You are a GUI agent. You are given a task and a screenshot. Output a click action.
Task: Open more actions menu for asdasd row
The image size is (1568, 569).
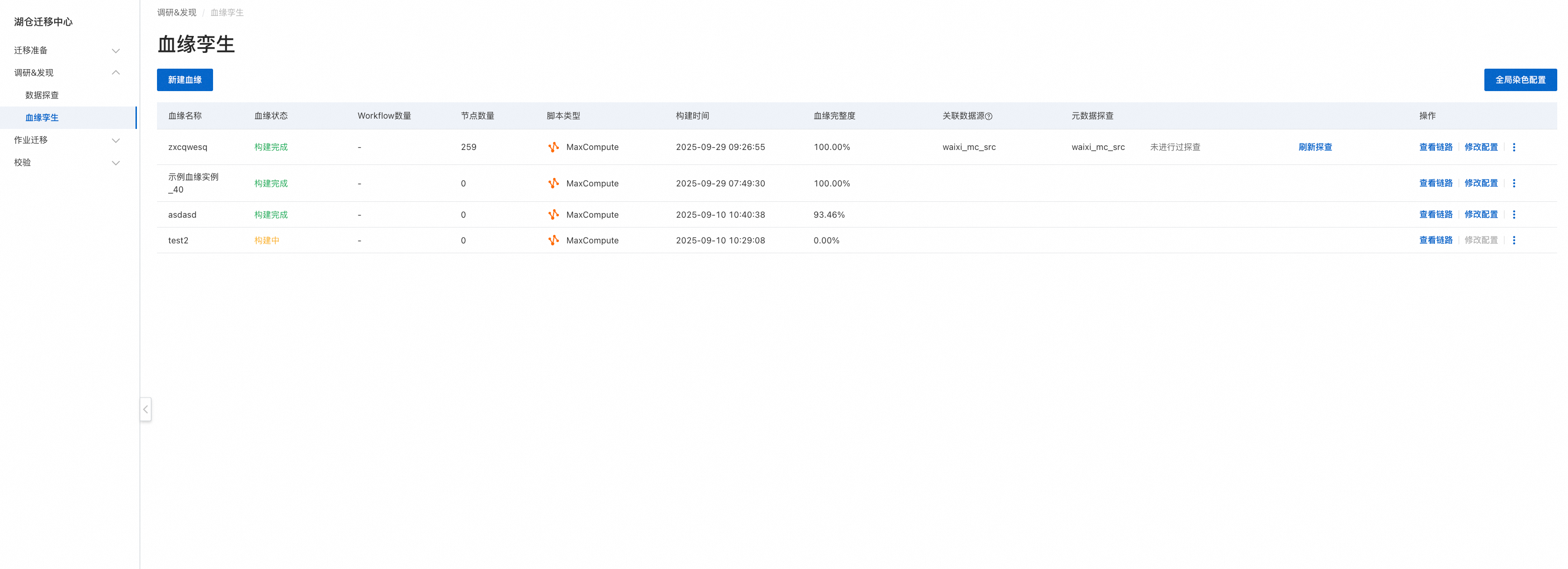(1514, 214)
